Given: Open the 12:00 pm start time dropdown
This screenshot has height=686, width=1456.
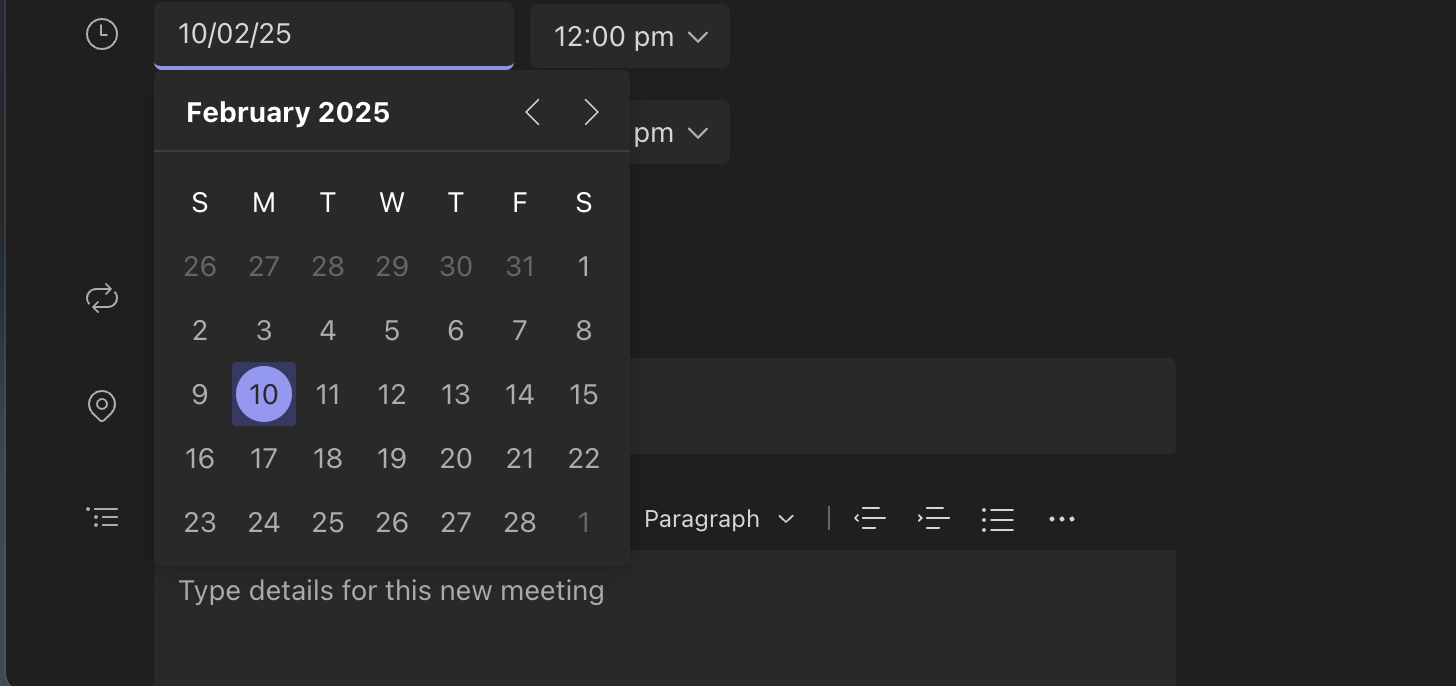Looking at the screenshot, I should tap(629, 36).
